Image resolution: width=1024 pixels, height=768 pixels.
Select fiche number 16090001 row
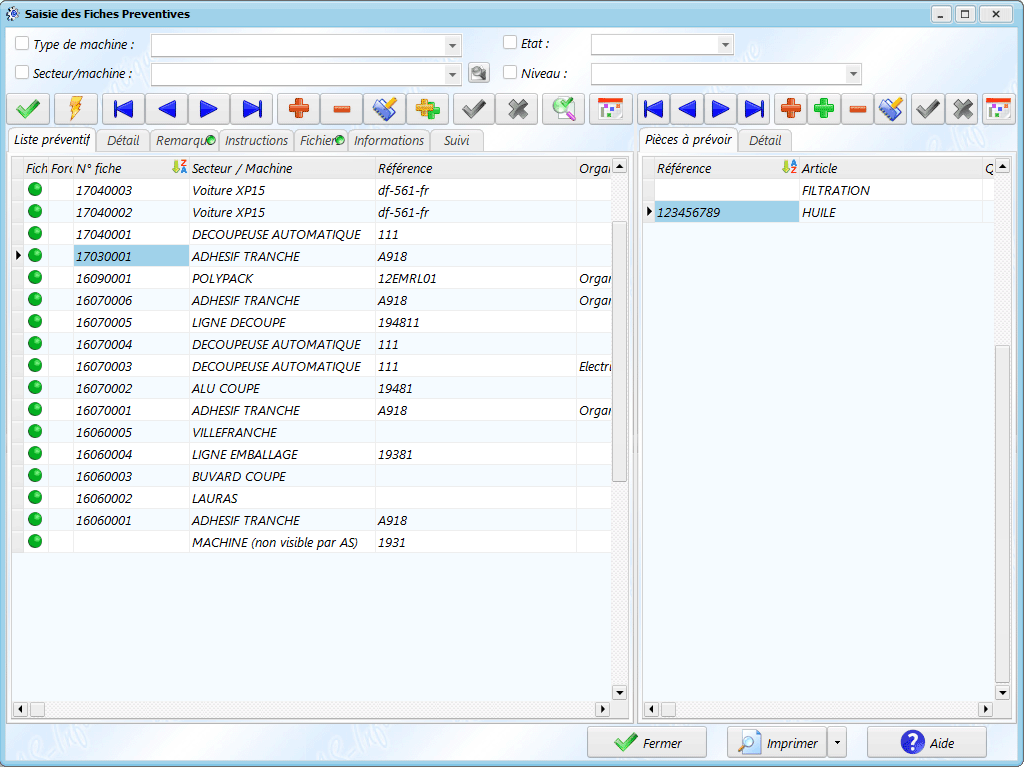104,279
